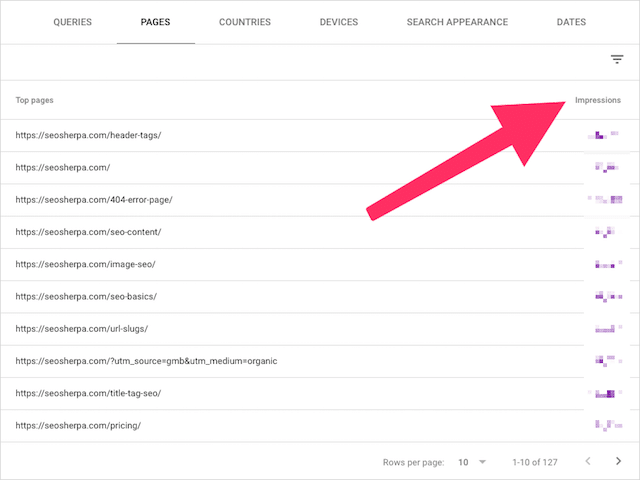Go to previous page of results
Screen dimensions: 640x480
(588, 461)
